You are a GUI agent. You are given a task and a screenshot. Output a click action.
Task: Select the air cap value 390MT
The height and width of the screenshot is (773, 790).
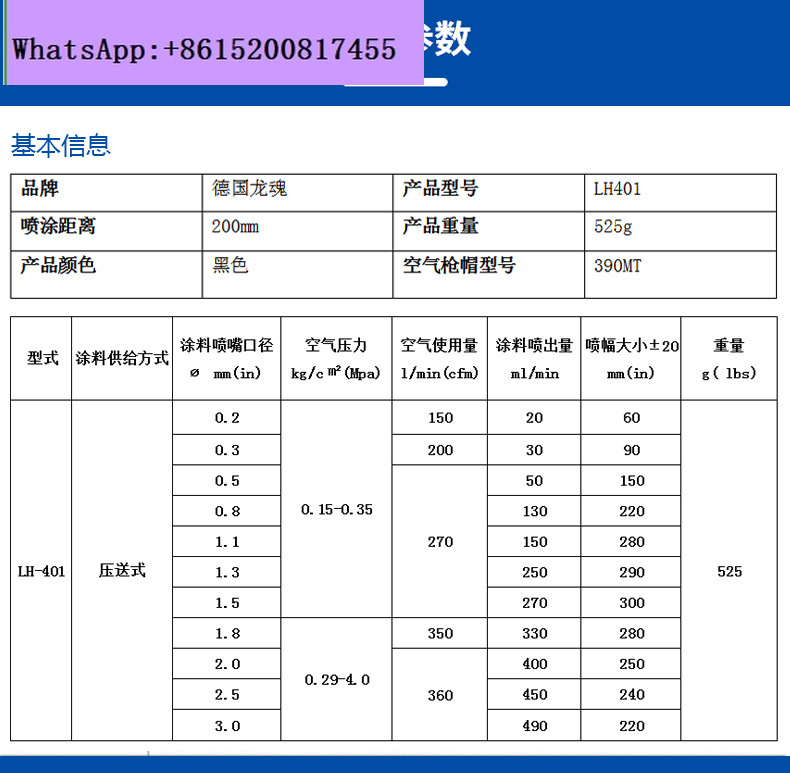coord(618,266)
